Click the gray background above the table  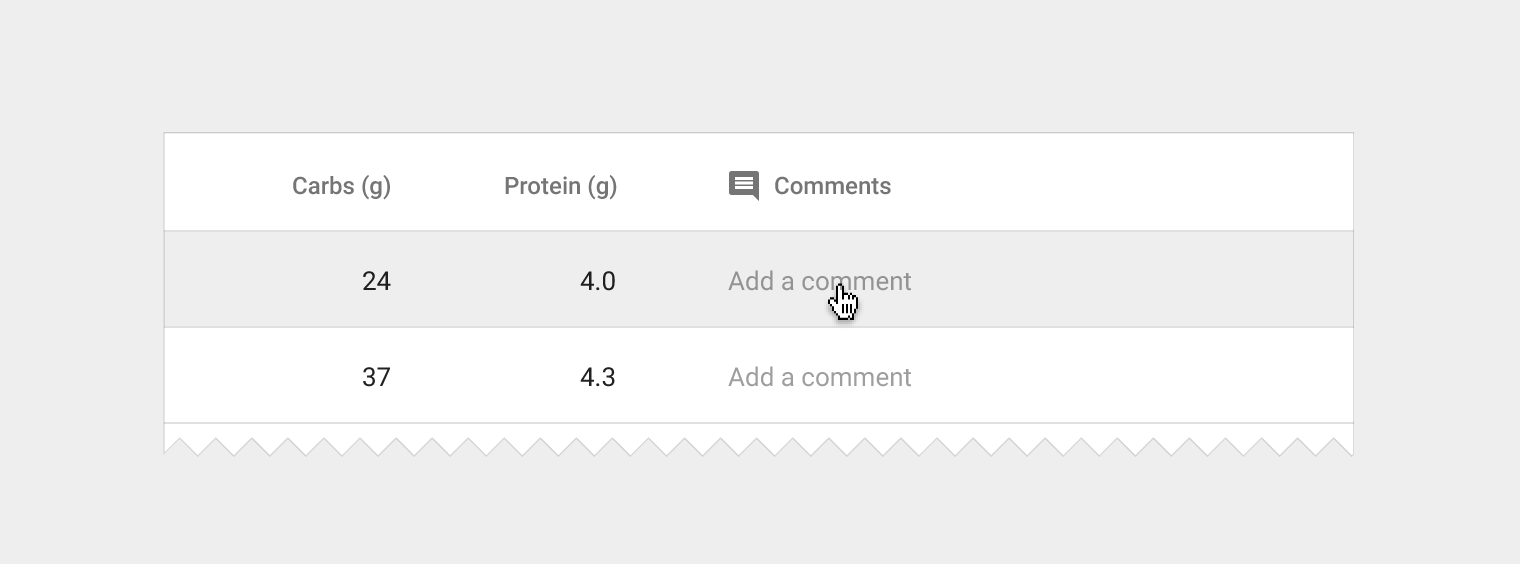(758, 65)
